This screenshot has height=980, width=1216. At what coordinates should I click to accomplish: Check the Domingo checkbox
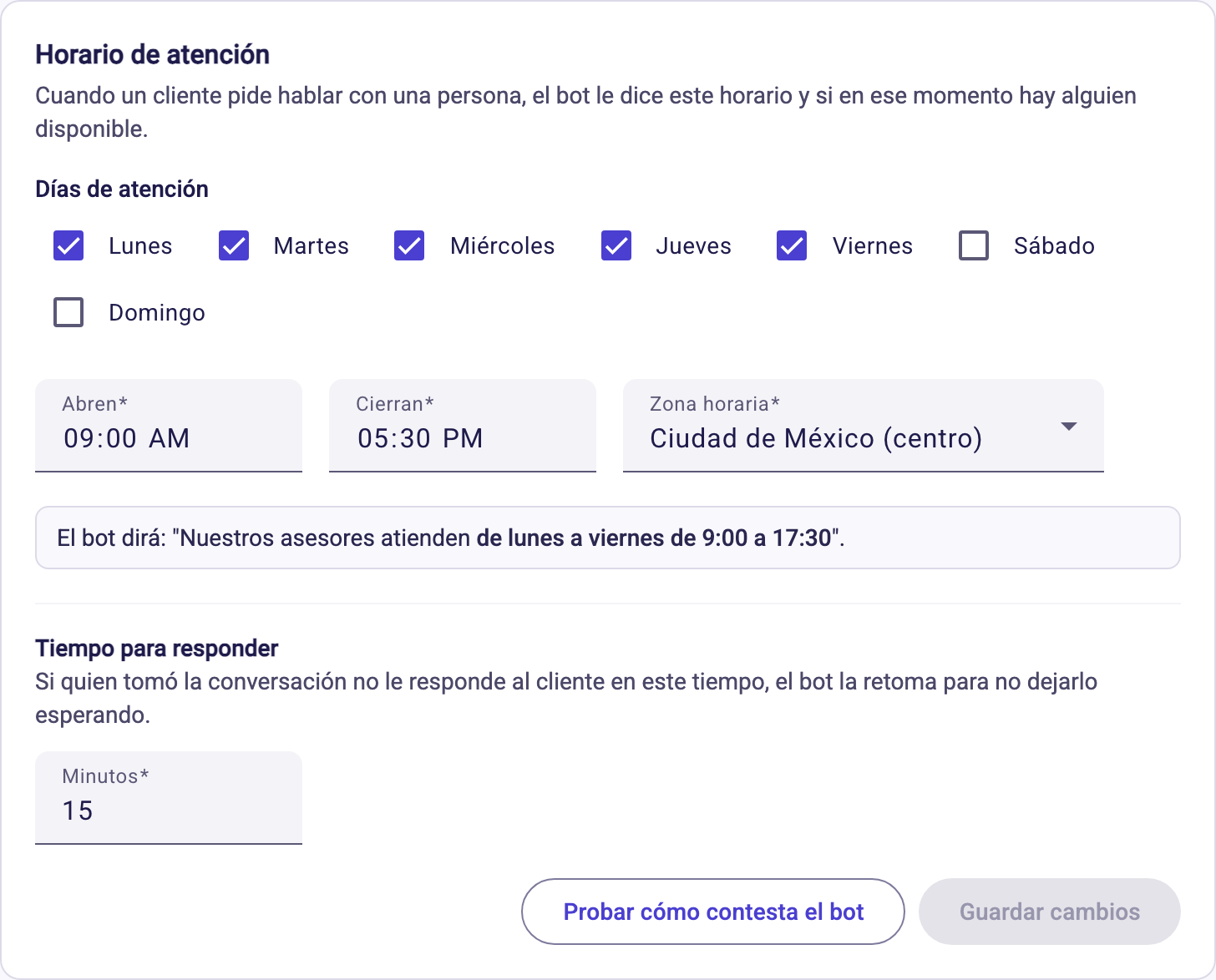68,312
